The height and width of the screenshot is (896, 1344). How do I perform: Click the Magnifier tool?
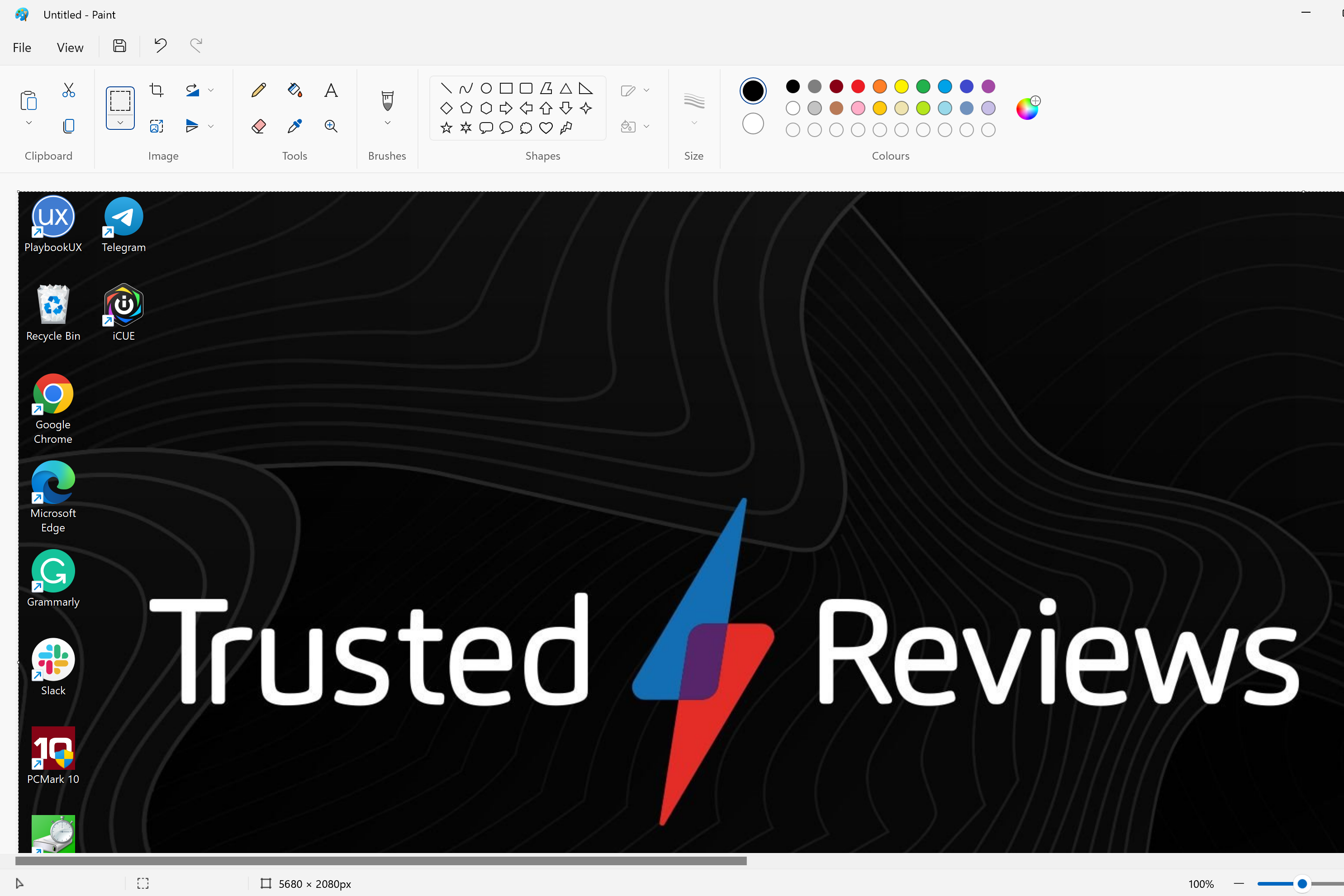[331, 126]
